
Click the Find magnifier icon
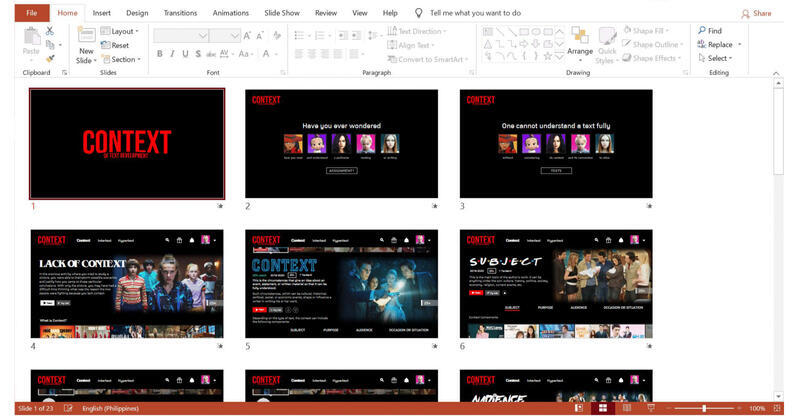pyautogui.click(x=702, y=31)
